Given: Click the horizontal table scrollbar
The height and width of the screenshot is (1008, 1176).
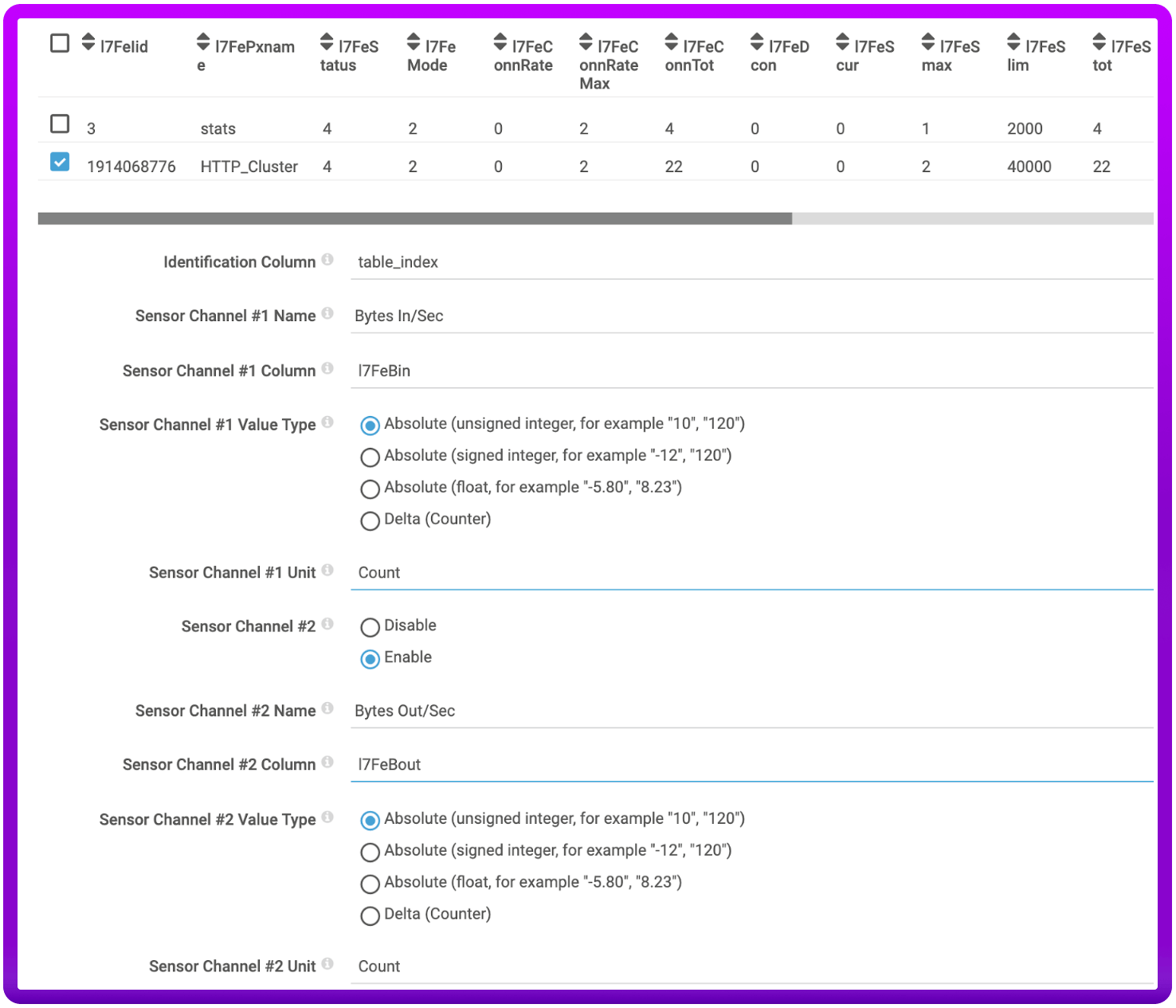Looking at the screenshot, I should (414, 218).
